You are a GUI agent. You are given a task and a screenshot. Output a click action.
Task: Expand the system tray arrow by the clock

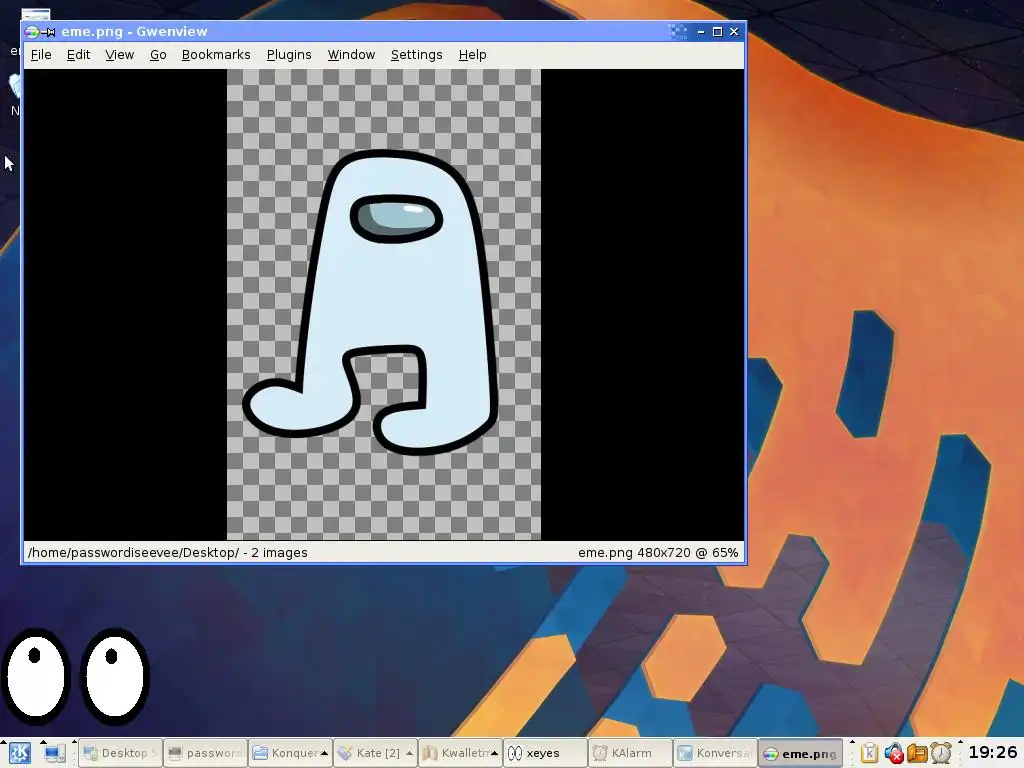961,743
